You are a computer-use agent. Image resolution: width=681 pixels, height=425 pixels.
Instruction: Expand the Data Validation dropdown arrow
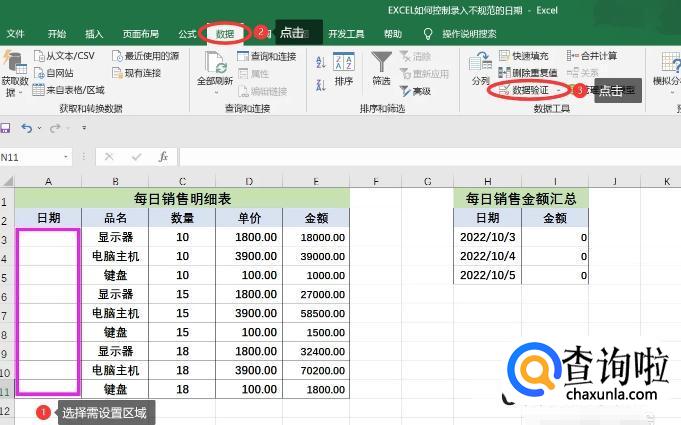click(x=559, y=90)
